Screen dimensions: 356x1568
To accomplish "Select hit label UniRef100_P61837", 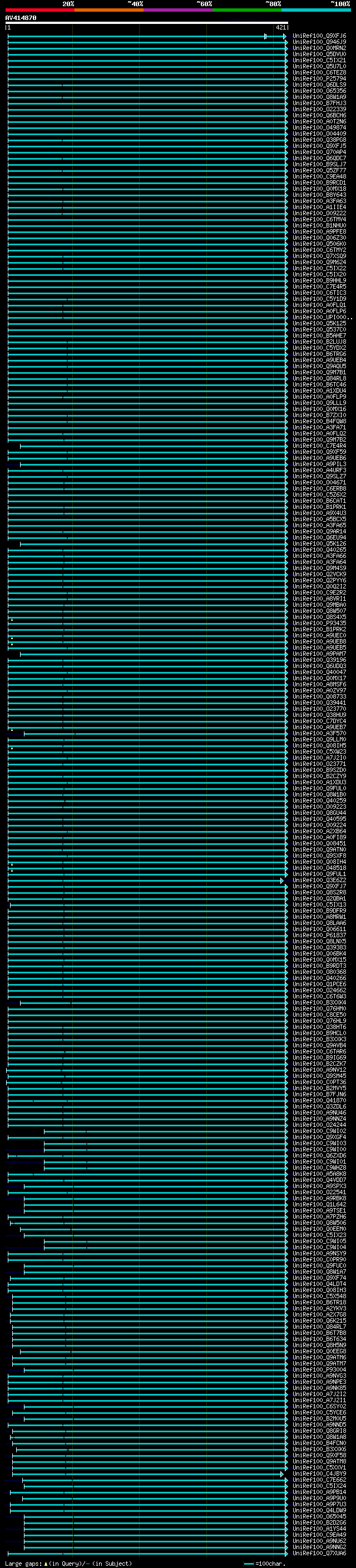I will click(319, 935).
